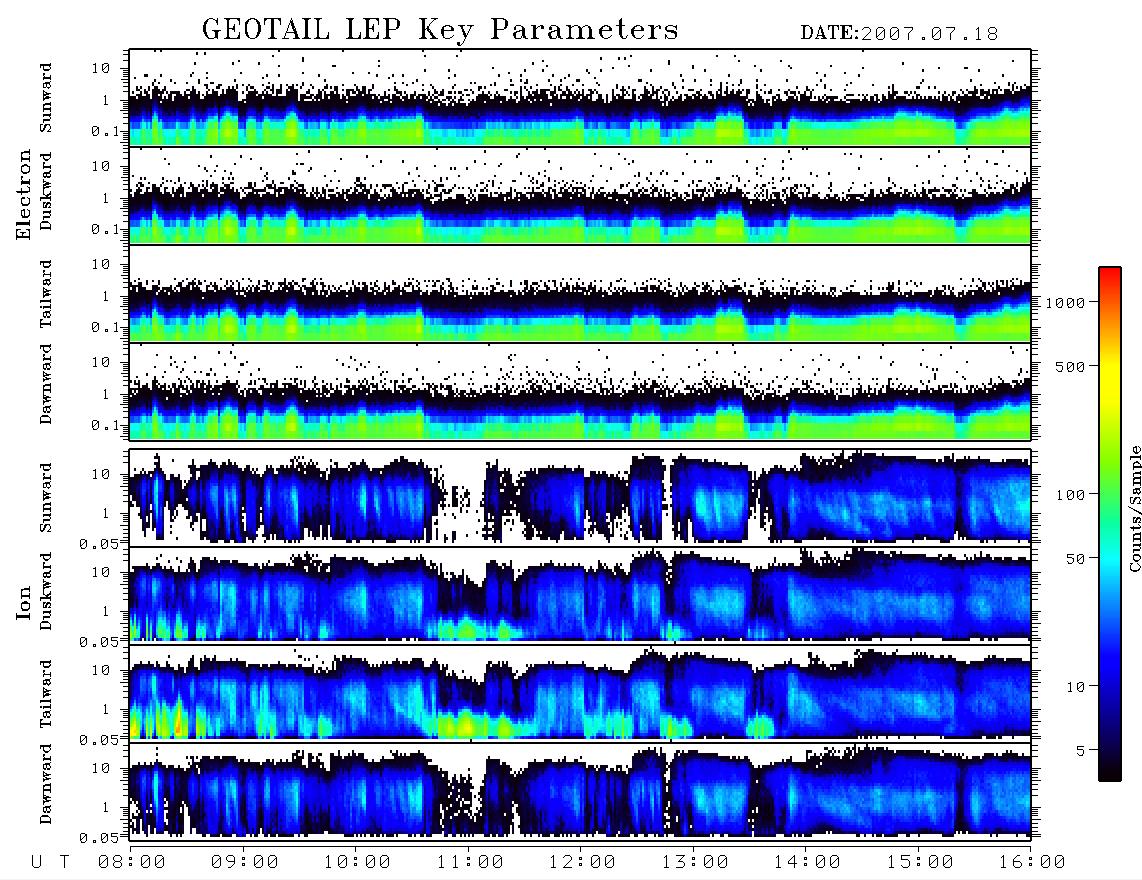The image size is (1142, 880).
Task: Click the 09:00 time tick label
Action: [245, 862]
